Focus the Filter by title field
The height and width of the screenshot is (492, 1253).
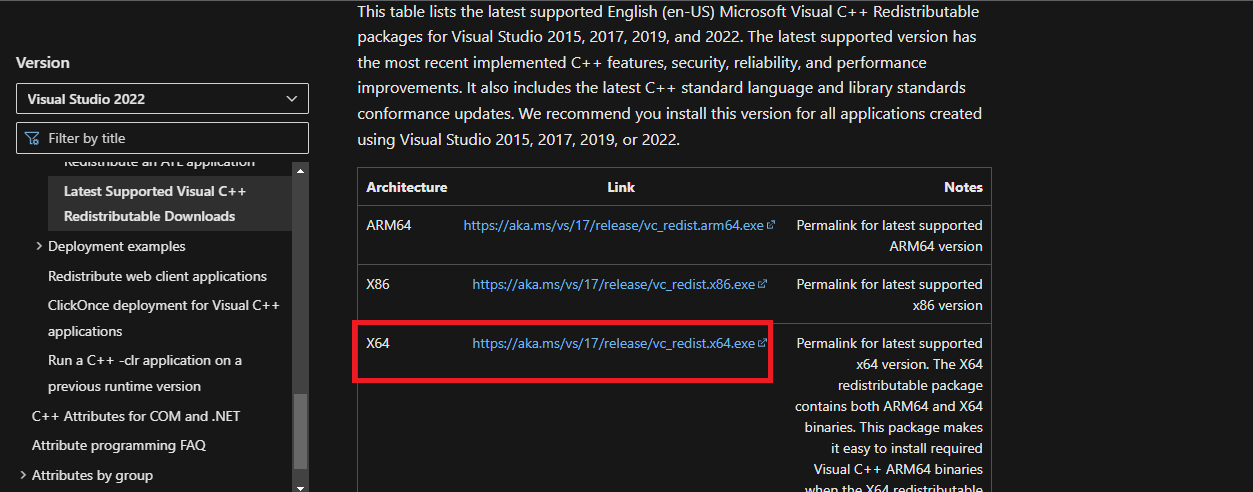pos(170,138)
